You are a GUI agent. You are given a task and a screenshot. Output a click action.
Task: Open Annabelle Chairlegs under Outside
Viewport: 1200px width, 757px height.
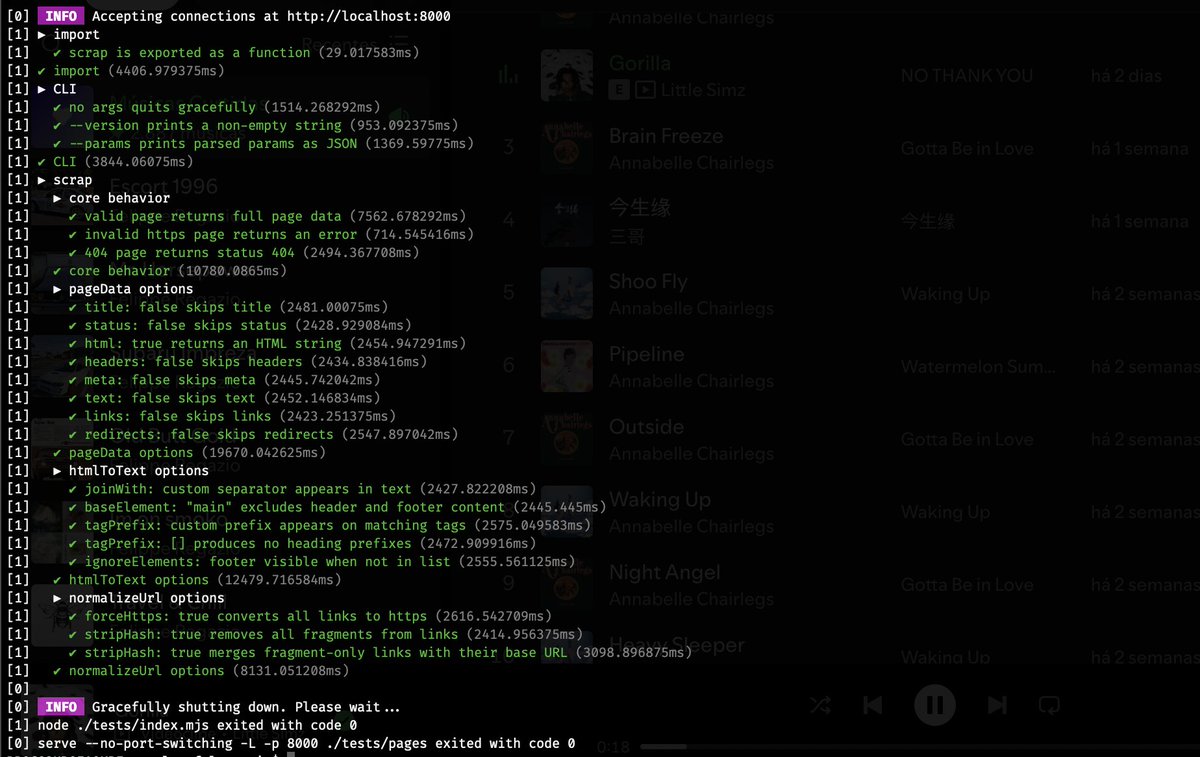coord(691,454)
